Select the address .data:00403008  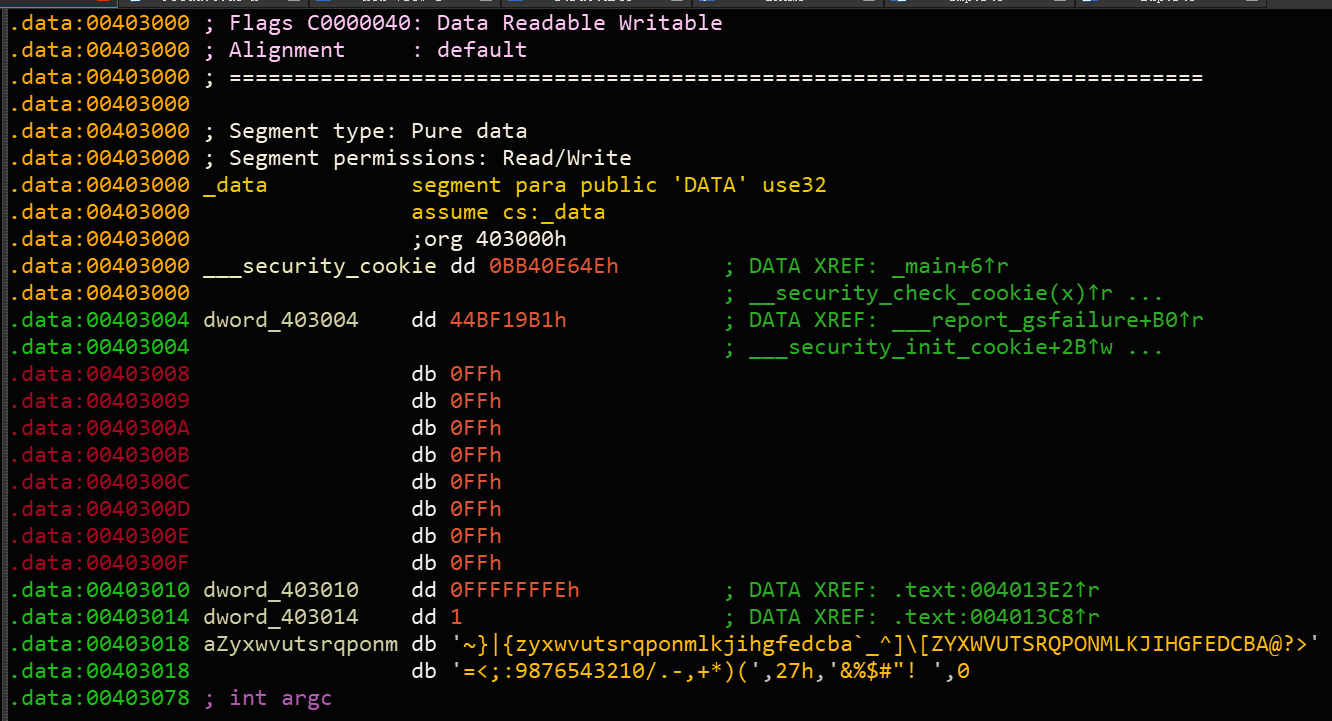click(100, 374)
